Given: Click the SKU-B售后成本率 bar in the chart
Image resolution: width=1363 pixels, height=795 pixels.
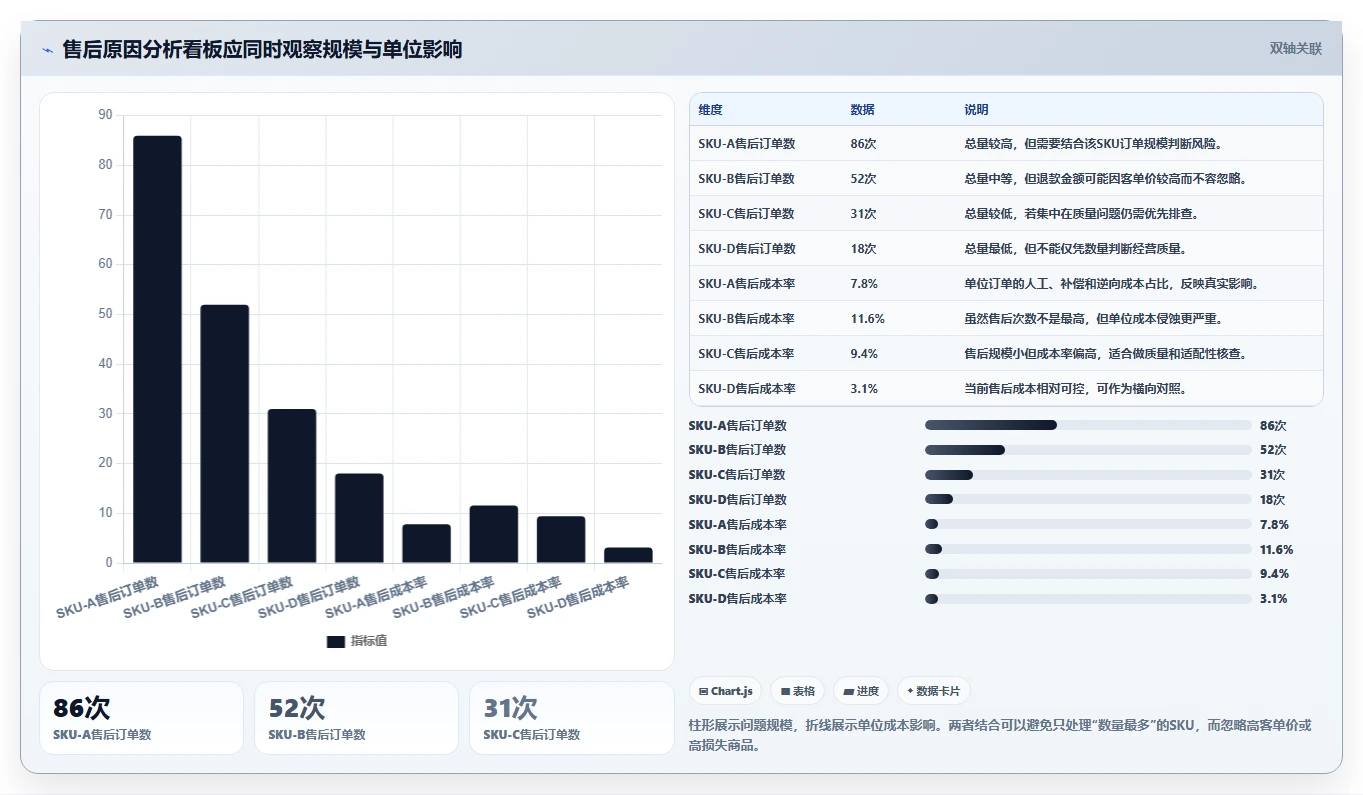Looking at the screenshot, I should (493, 534).
